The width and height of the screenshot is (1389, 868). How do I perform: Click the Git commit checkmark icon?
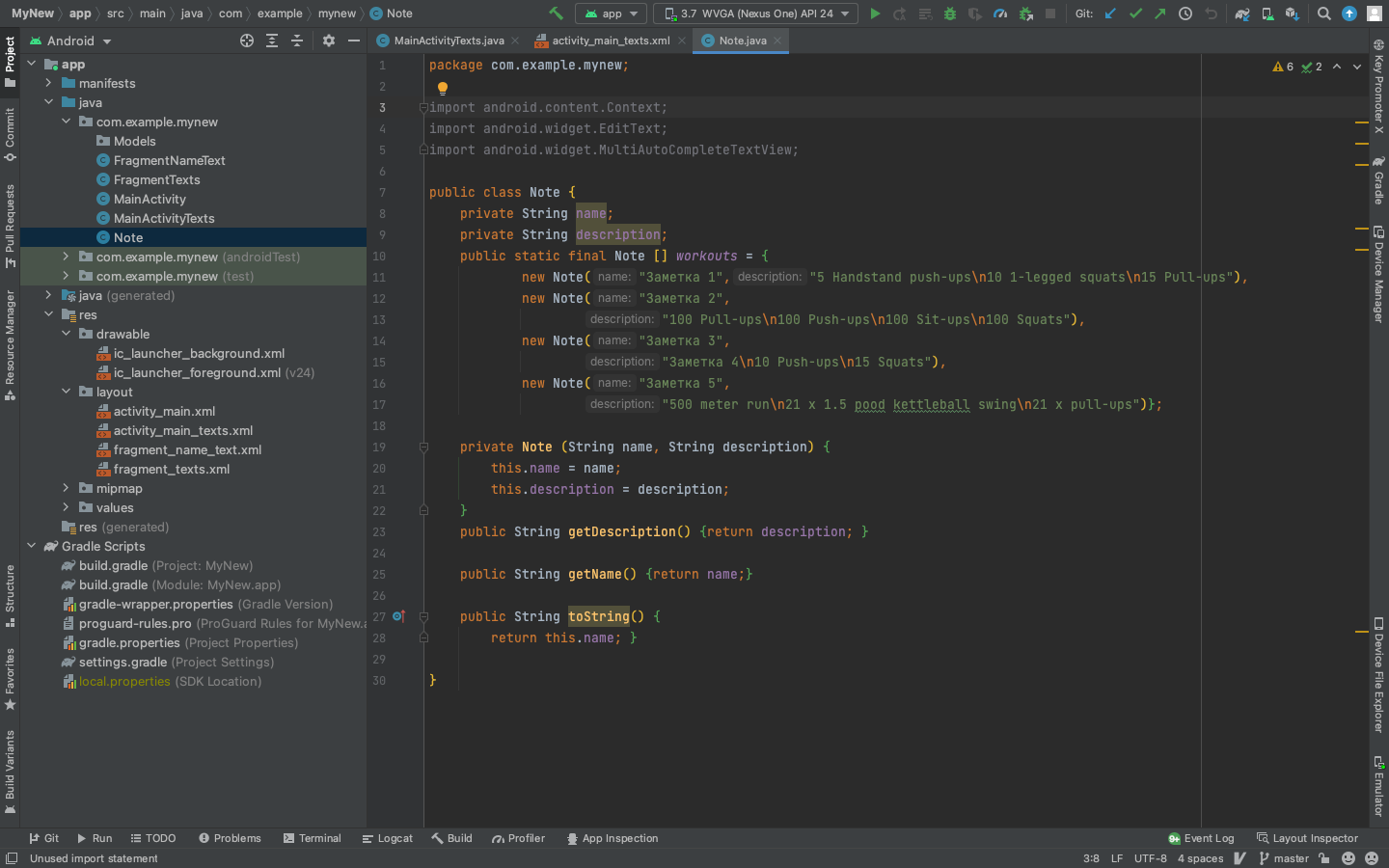click(x=1135, y=14)
